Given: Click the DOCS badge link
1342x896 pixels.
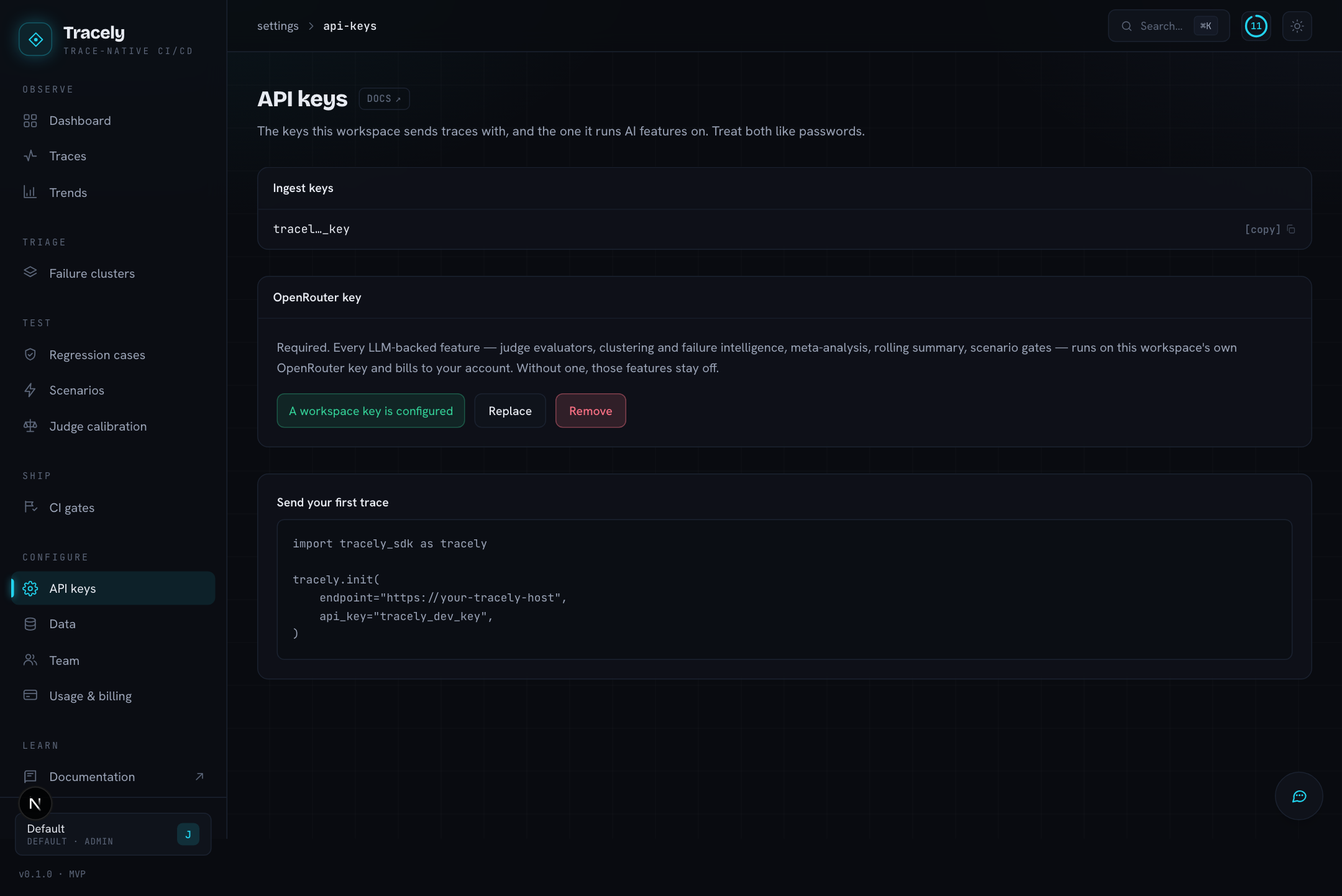Looking at the screenshot, I should pyautogui.click(x=384, y=99).
